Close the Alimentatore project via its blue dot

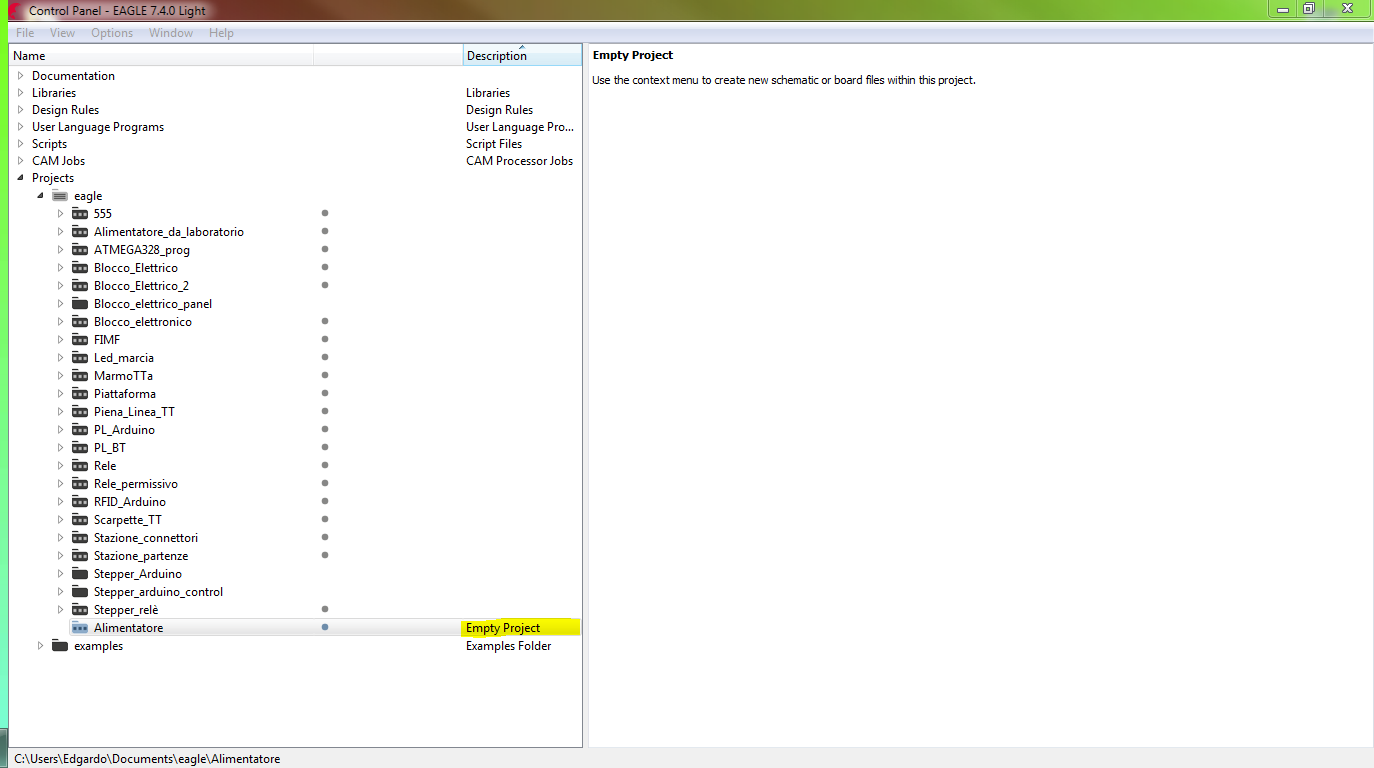325,627
